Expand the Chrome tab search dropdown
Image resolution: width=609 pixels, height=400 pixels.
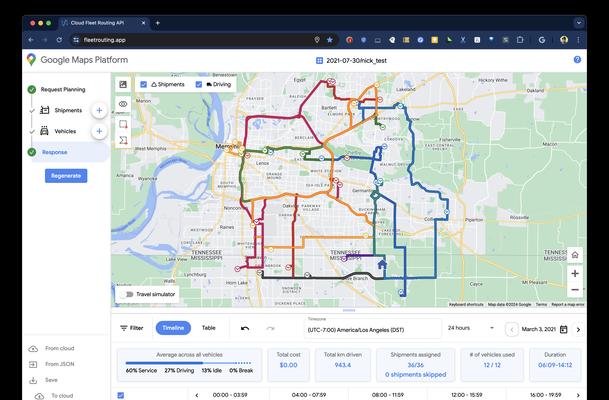click(x=578, y=23)
